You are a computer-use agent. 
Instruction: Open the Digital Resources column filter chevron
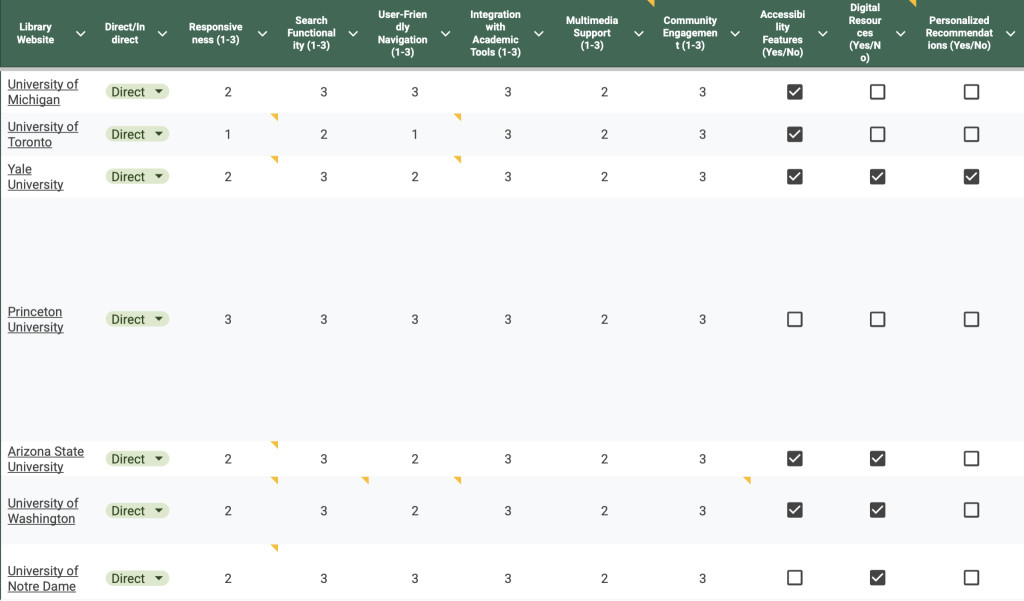(x=900, y=33)
